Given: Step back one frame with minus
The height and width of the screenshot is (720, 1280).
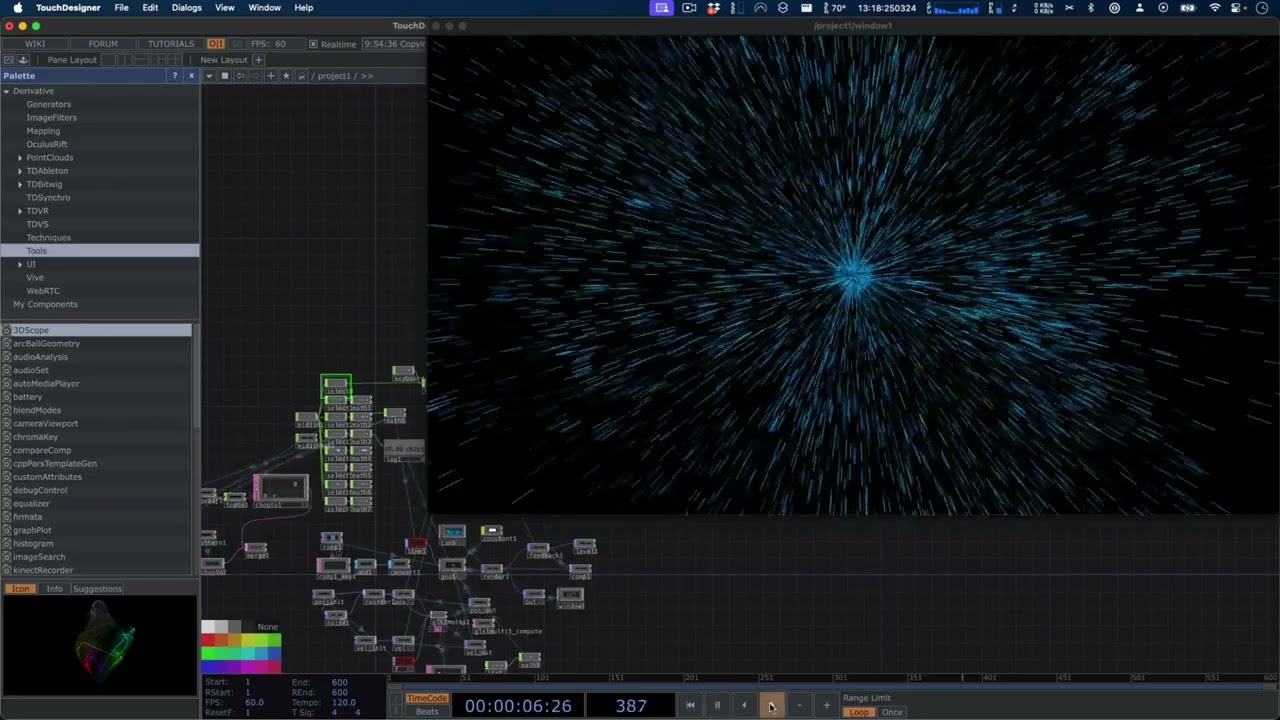Looking at the screenshot, I should [799, 706].
